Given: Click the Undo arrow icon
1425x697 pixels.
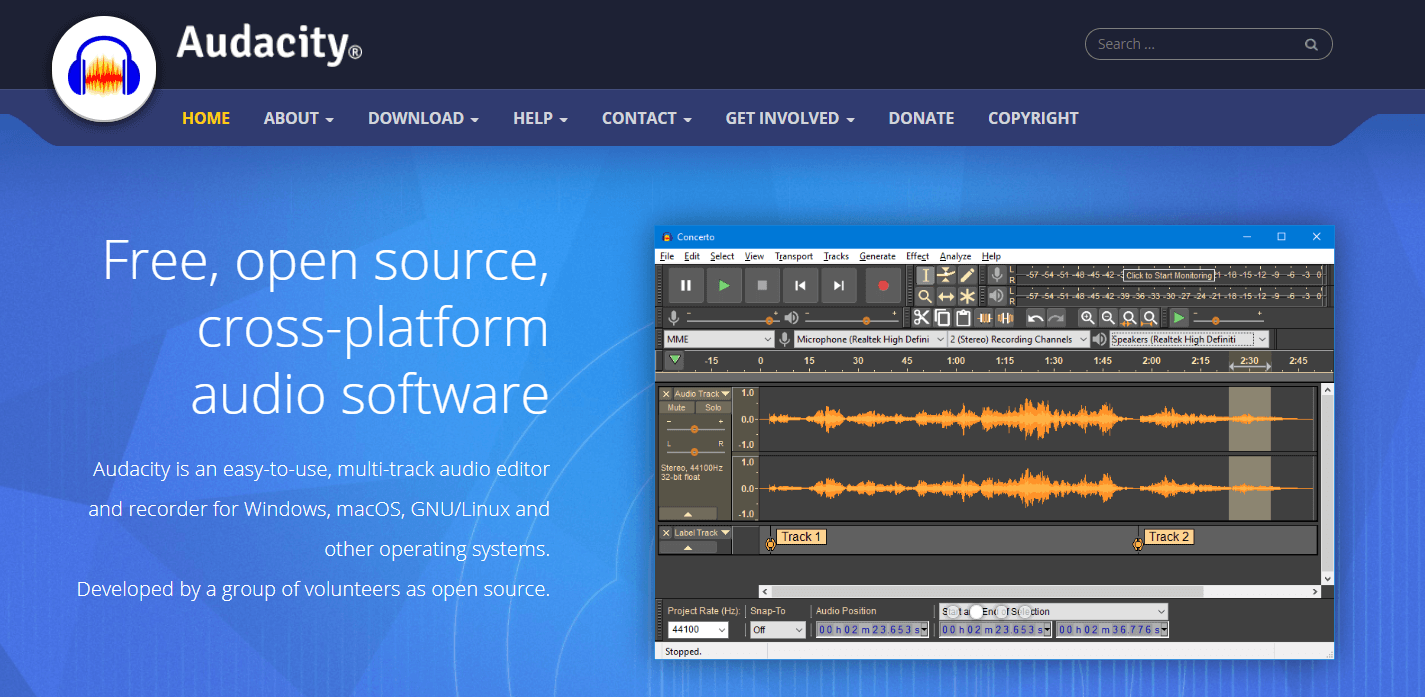Looking at the screenshot, I should pyautogui.click(x=1035, y=318).
